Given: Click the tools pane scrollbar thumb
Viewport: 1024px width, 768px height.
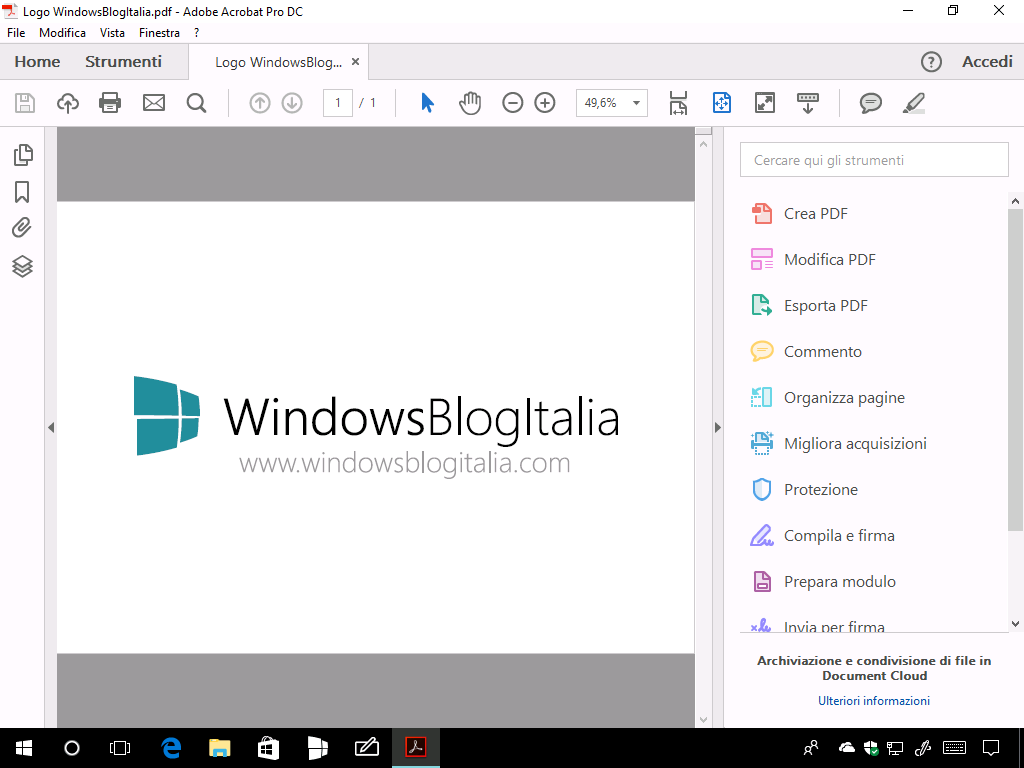Looking at the screenshot, I should coord(1015,370).
